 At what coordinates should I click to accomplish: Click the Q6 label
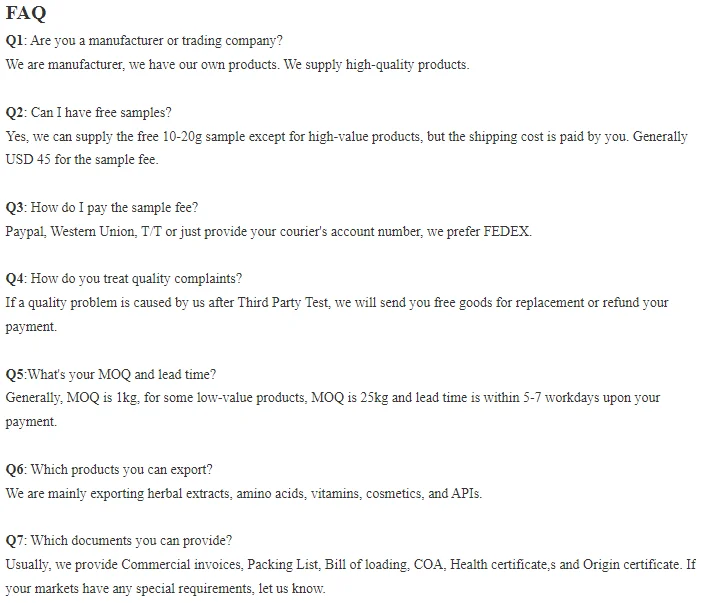pyautogui.click(x=15, y=470)
